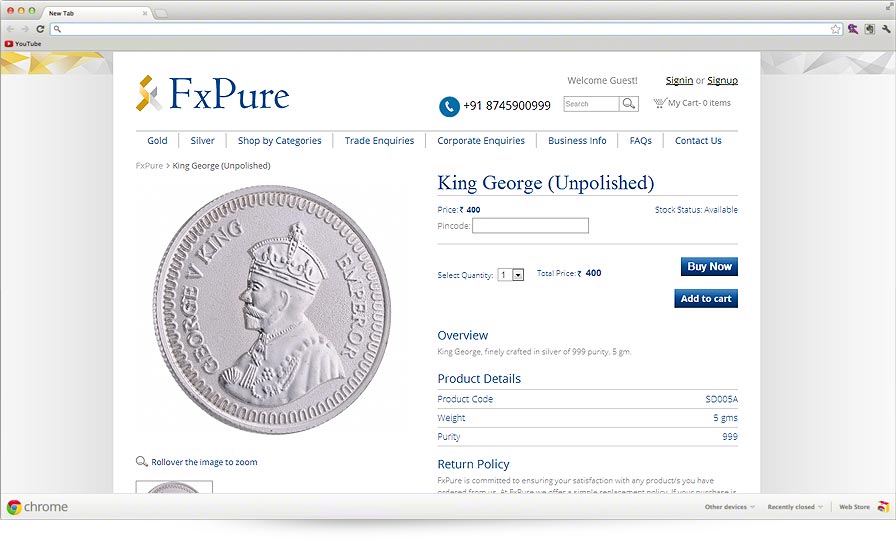
Task: Click the browser reload icon
Action: [40, 29]
